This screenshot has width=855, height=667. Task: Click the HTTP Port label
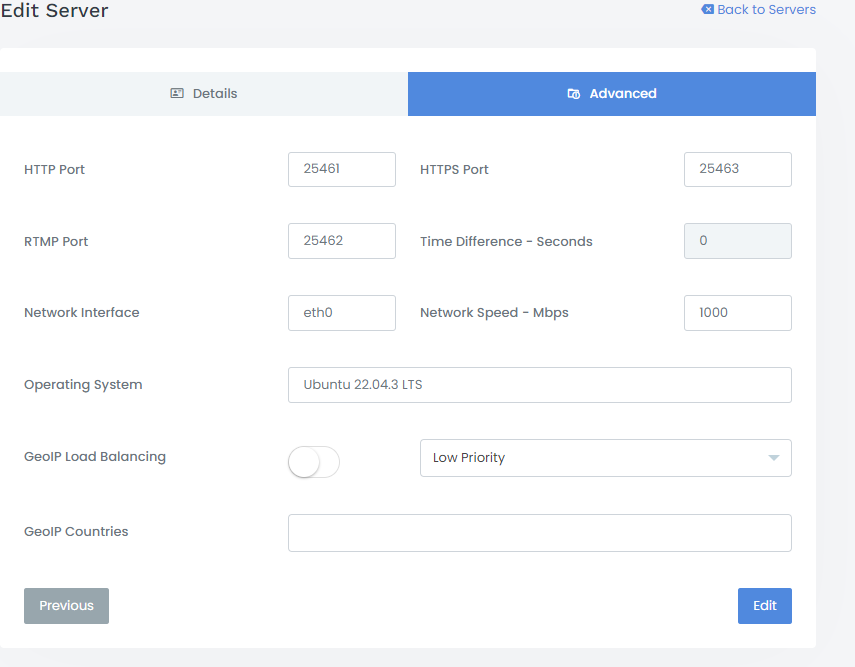(55, 170)
